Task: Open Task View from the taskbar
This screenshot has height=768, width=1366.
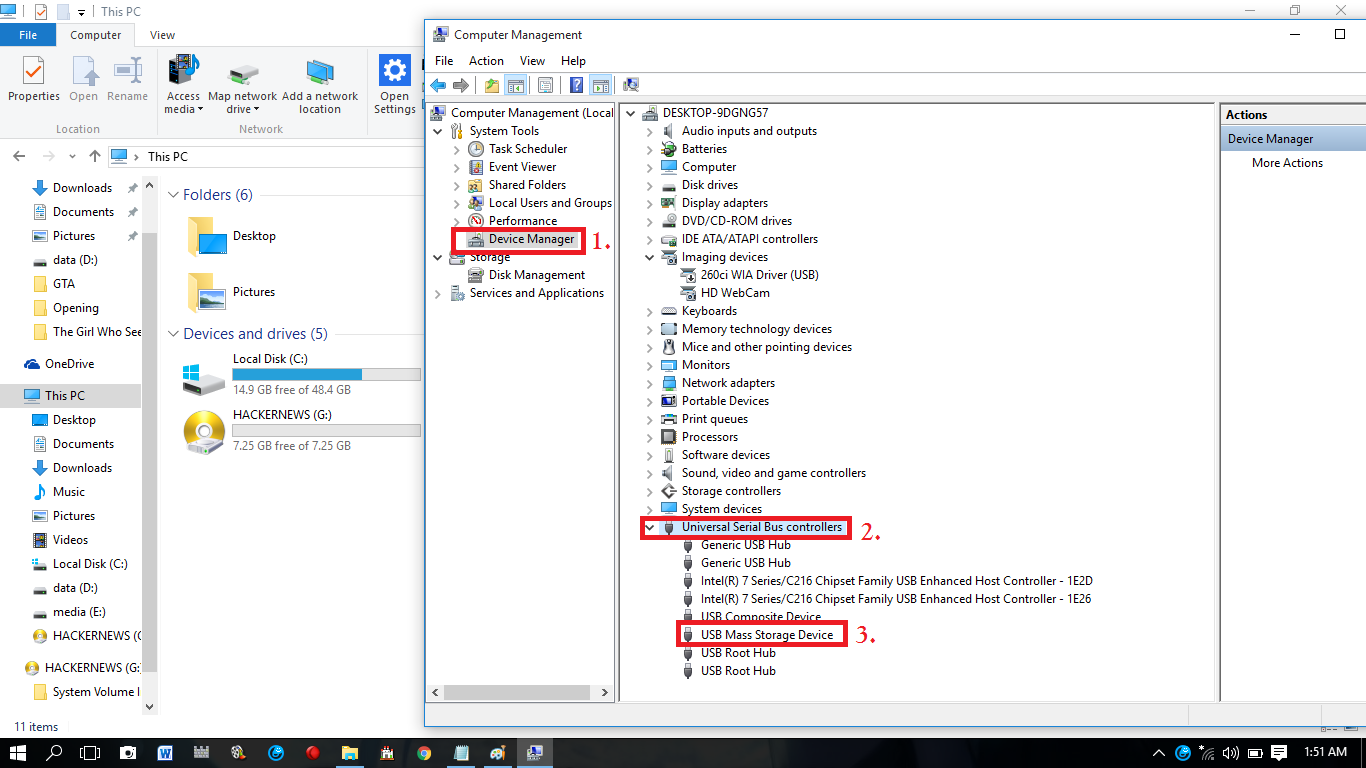Action: click(91, 752)
